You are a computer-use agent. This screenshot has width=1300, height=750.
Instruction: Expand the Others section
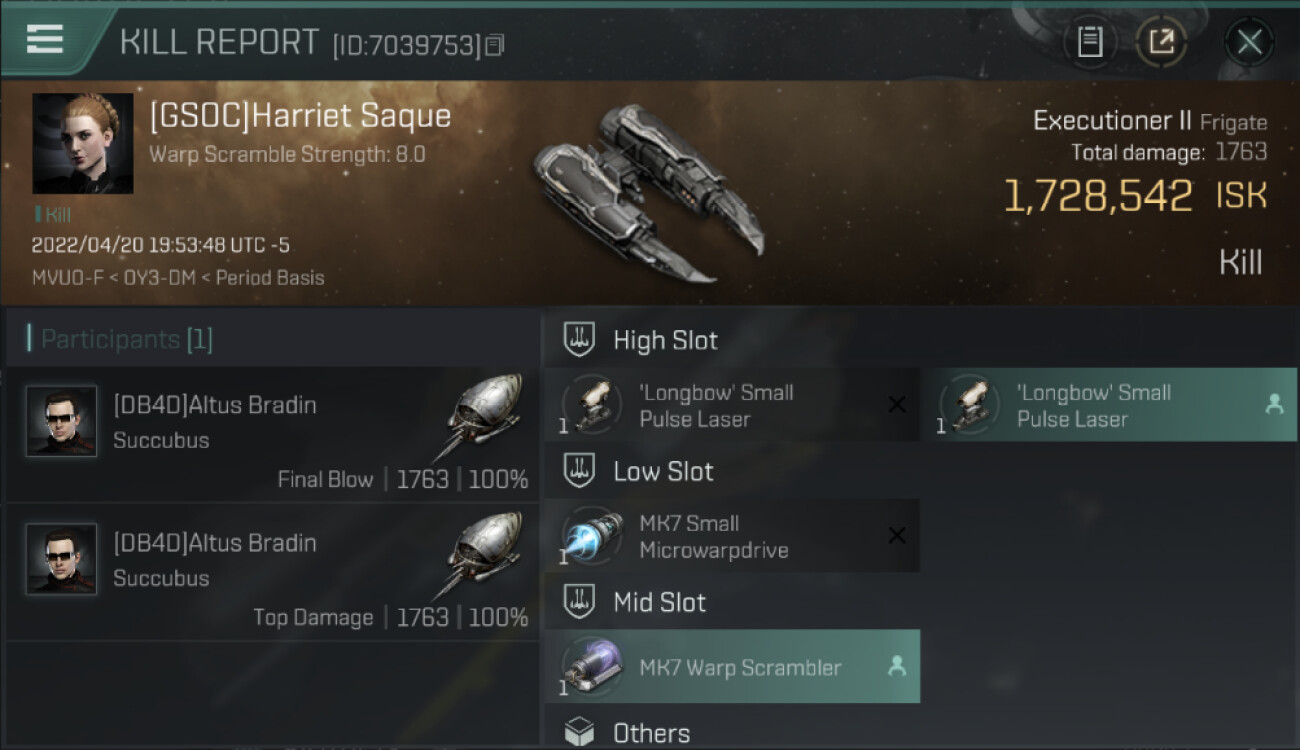(651, 733)
